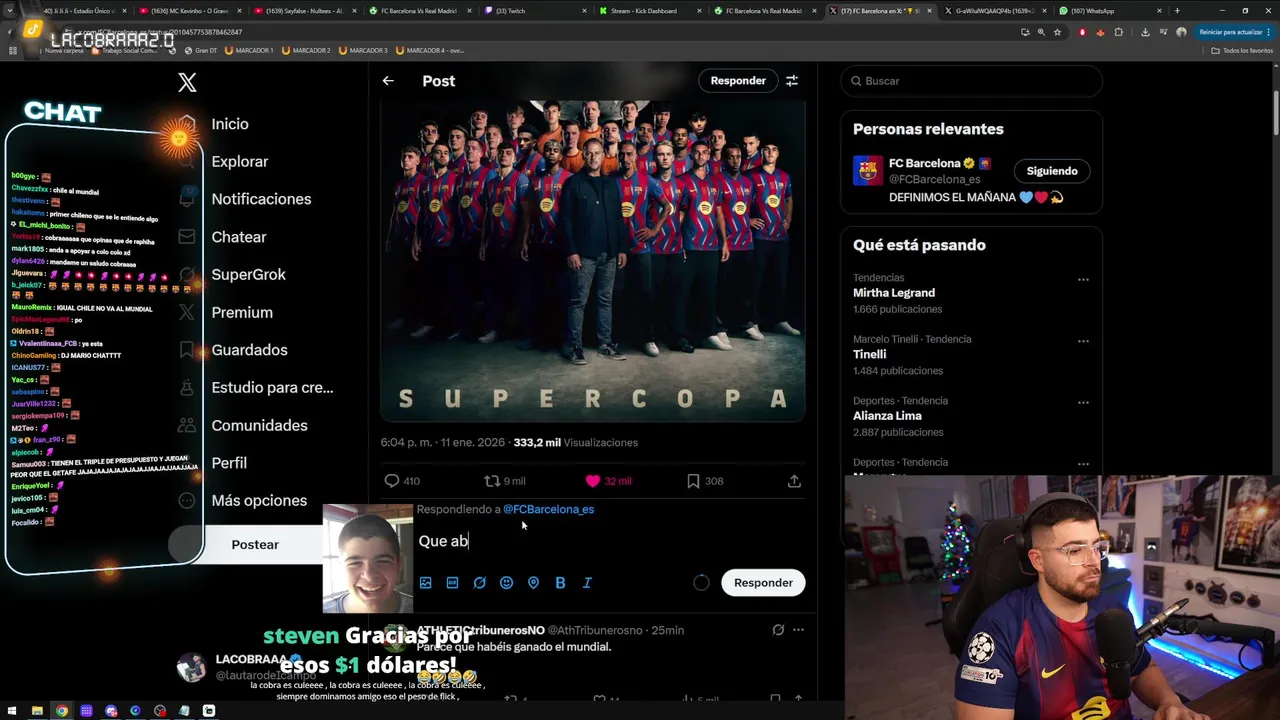1280x720 pixels.
Task: Open more options on ATHLETICtribunerosNO reply
Action: 798,630
